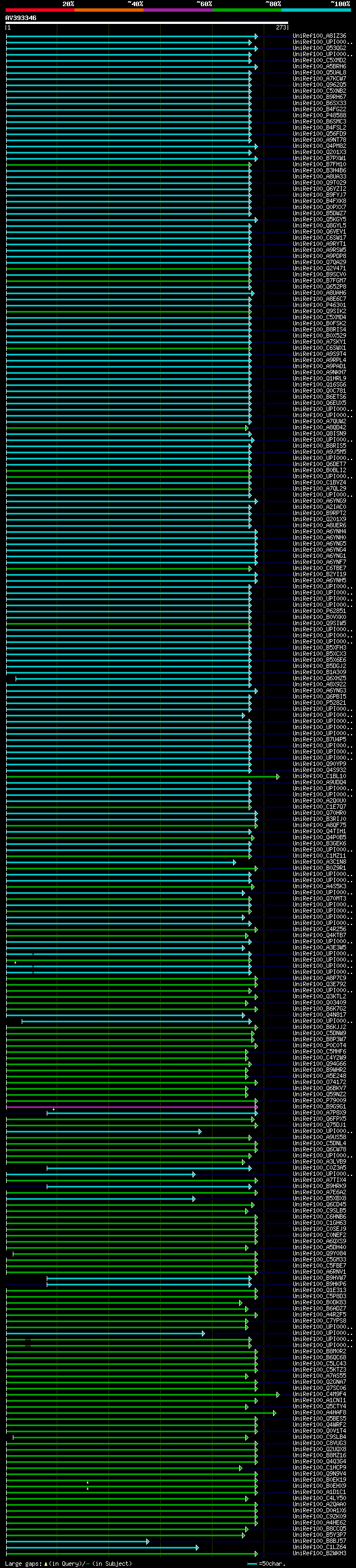Select label UniRef100_B4FG22
This screenshot has height=1568, width=356.
(x=319, y=109)
